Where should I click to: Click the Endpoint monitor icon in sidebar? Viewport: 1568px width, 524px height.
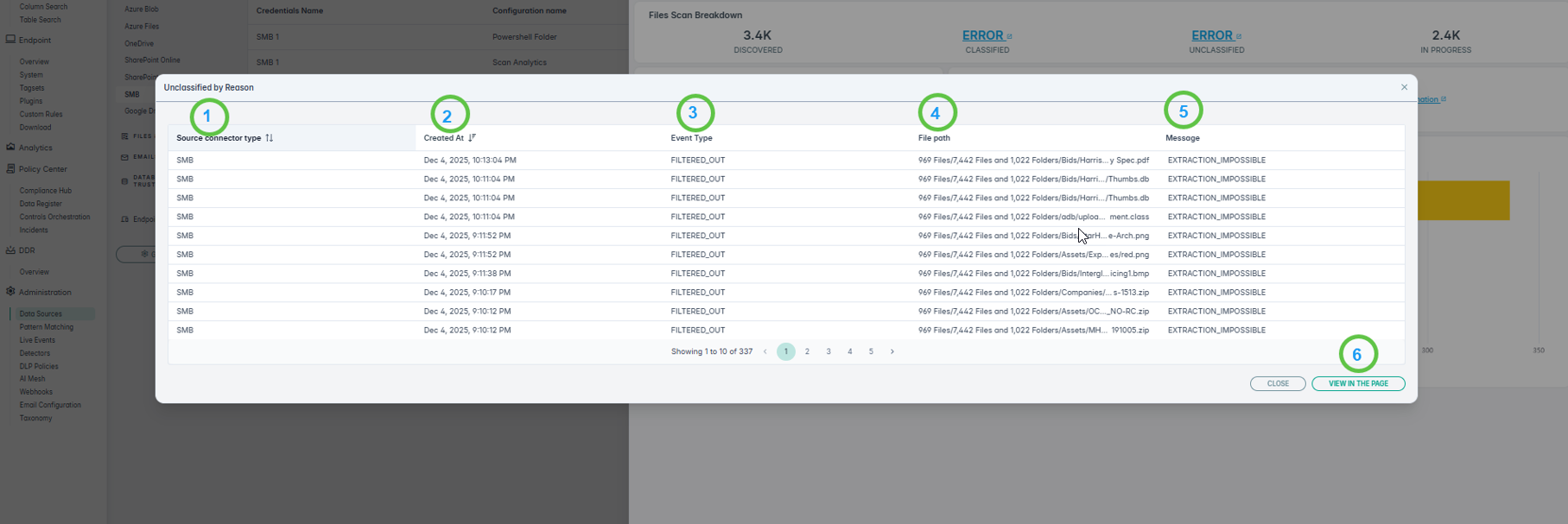pos(10,40)
